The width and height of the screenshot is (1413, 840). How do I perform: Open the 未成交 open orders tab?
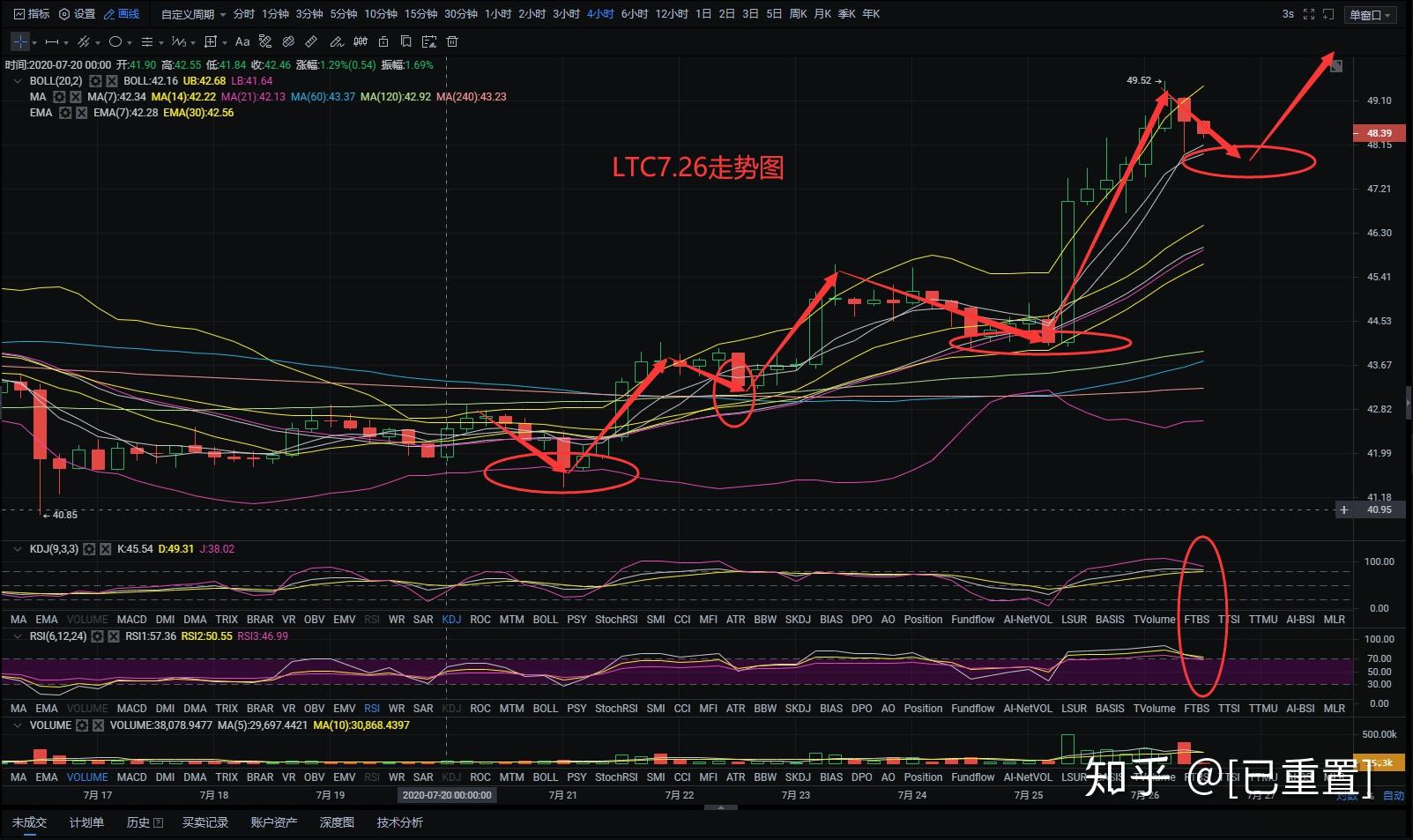click(29, 822)
